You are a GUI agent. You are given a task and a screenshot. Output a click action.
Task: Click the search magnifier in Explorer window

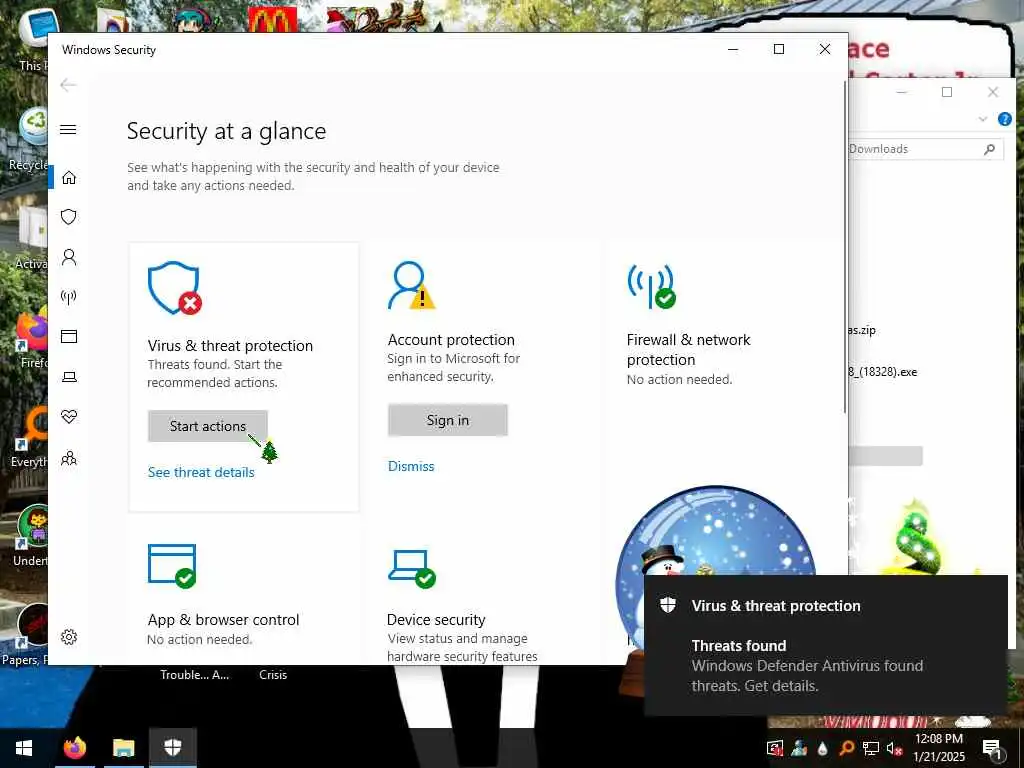[x=989, y=149]
